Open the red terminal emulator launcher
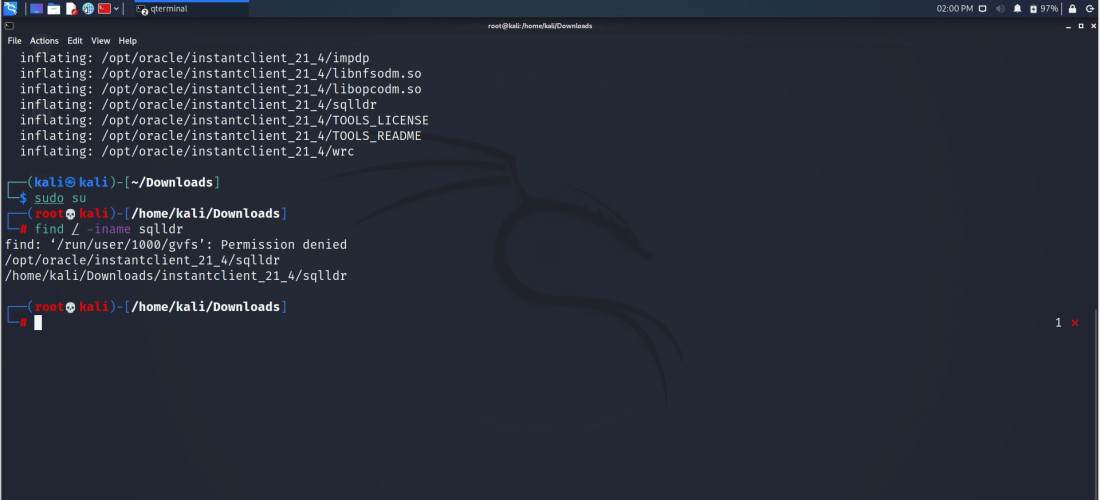Screen dimensions: 1100x500 [105, 8]
